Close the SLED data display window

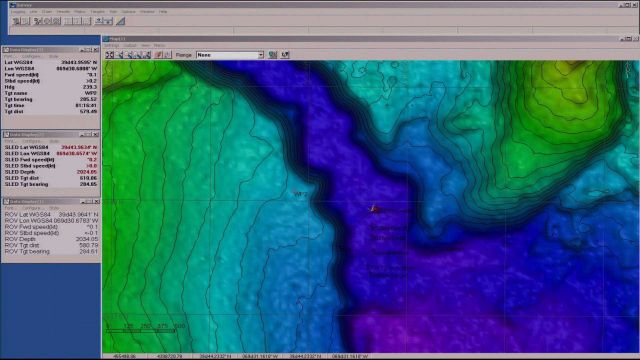96,134
